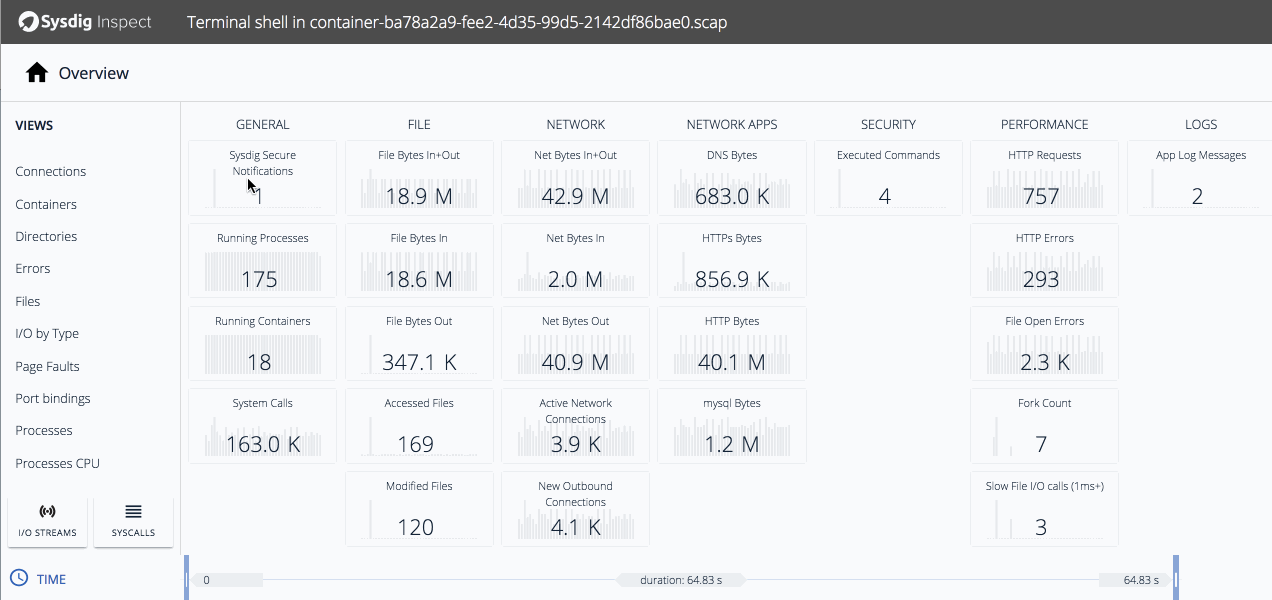1272x600 pixels.
Task: Open the Errors view
Action: pyautogui.click(x=33, y=269)
